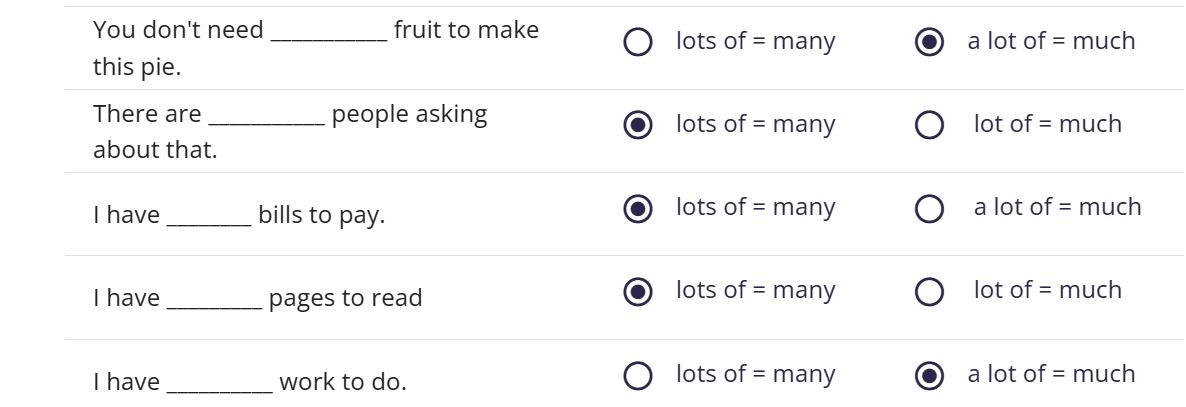This screenshot has height=407, width=1186.
Task: Click 'lot of = much' label in pages row
Action: (1048, 290)
